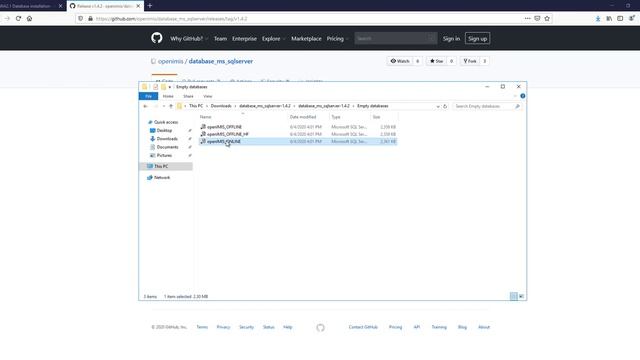The image size is (640, 360).
Task: Open the View ribbon tab
Action: pos(208,96)
